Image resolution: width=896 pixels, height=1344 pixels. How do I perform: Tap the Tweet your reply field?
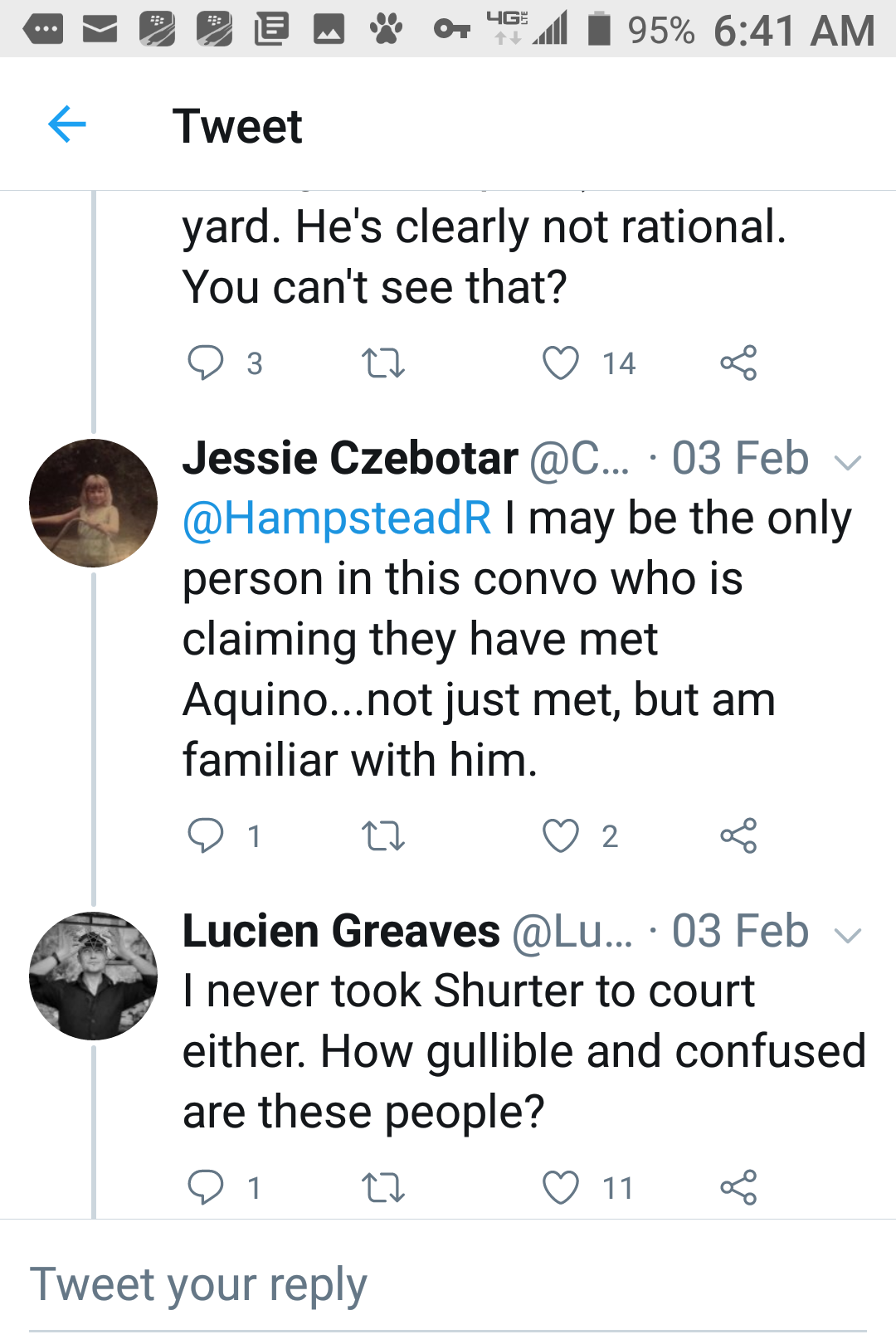(x=448, y=1285)
